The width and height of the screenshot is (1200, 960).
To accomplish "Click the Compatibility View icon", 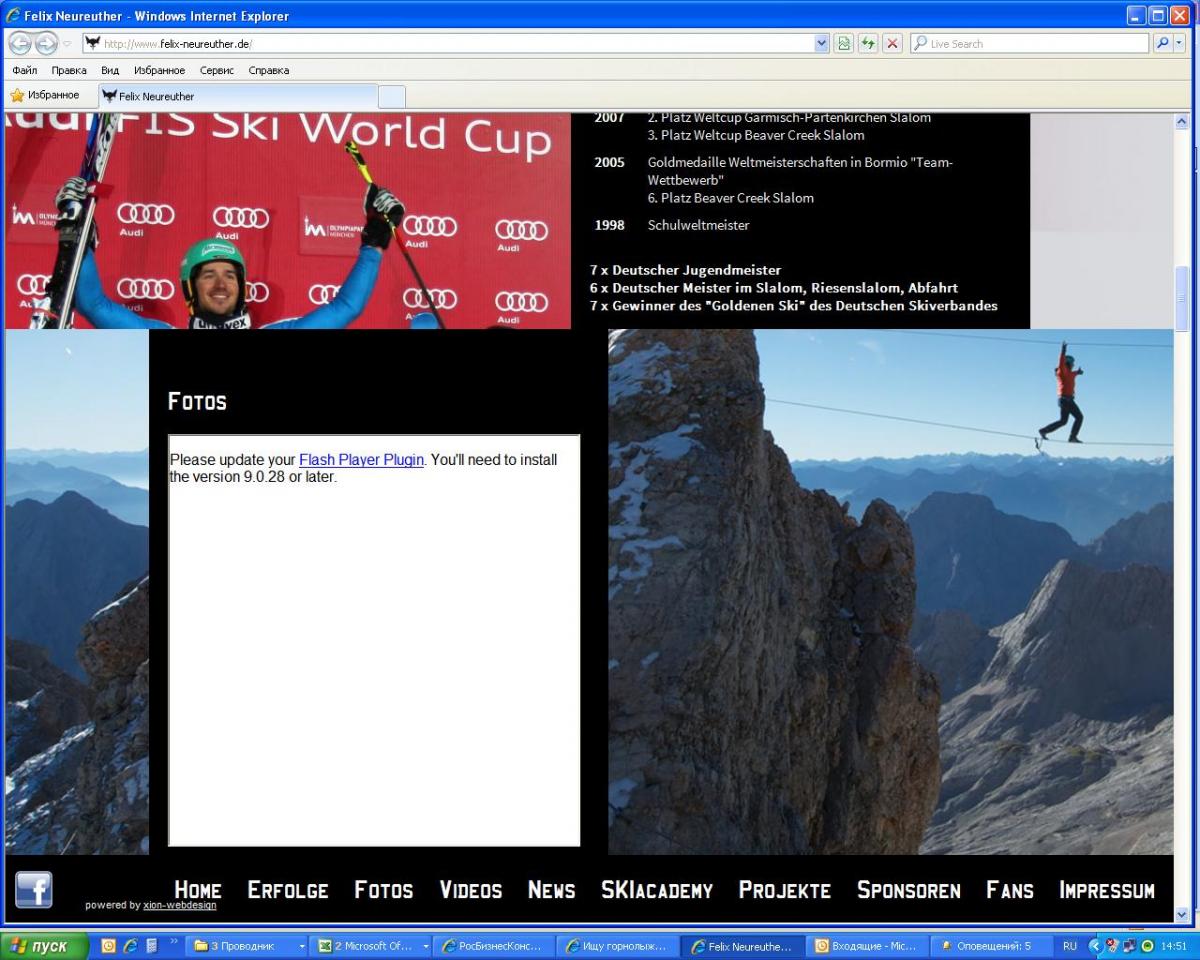I will [845, 43].
